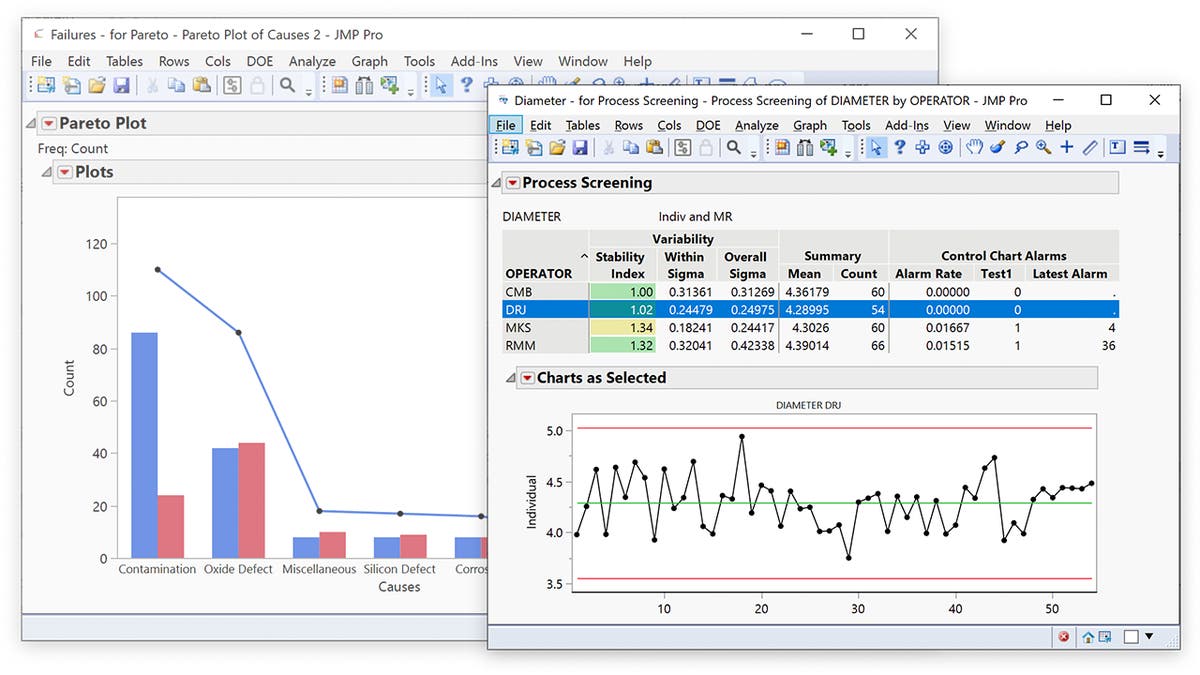Image resolution: width=1200 pixels, height=675 pixels.
Task: Select the thin plus crosshairs tool
Action: point(1067,148)
